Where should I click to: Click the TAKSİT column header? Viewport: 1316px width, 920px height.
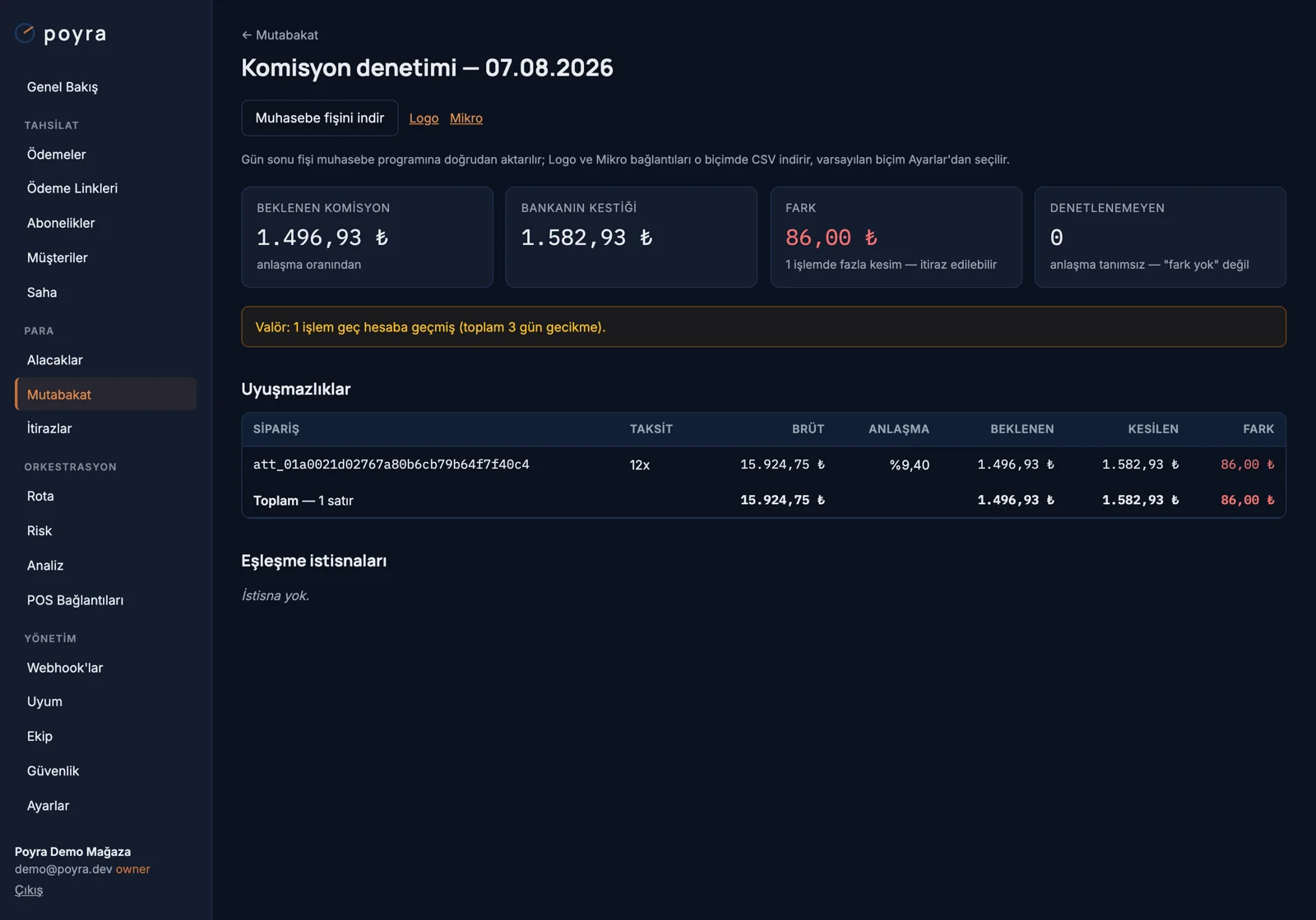(x=651, y=428)
